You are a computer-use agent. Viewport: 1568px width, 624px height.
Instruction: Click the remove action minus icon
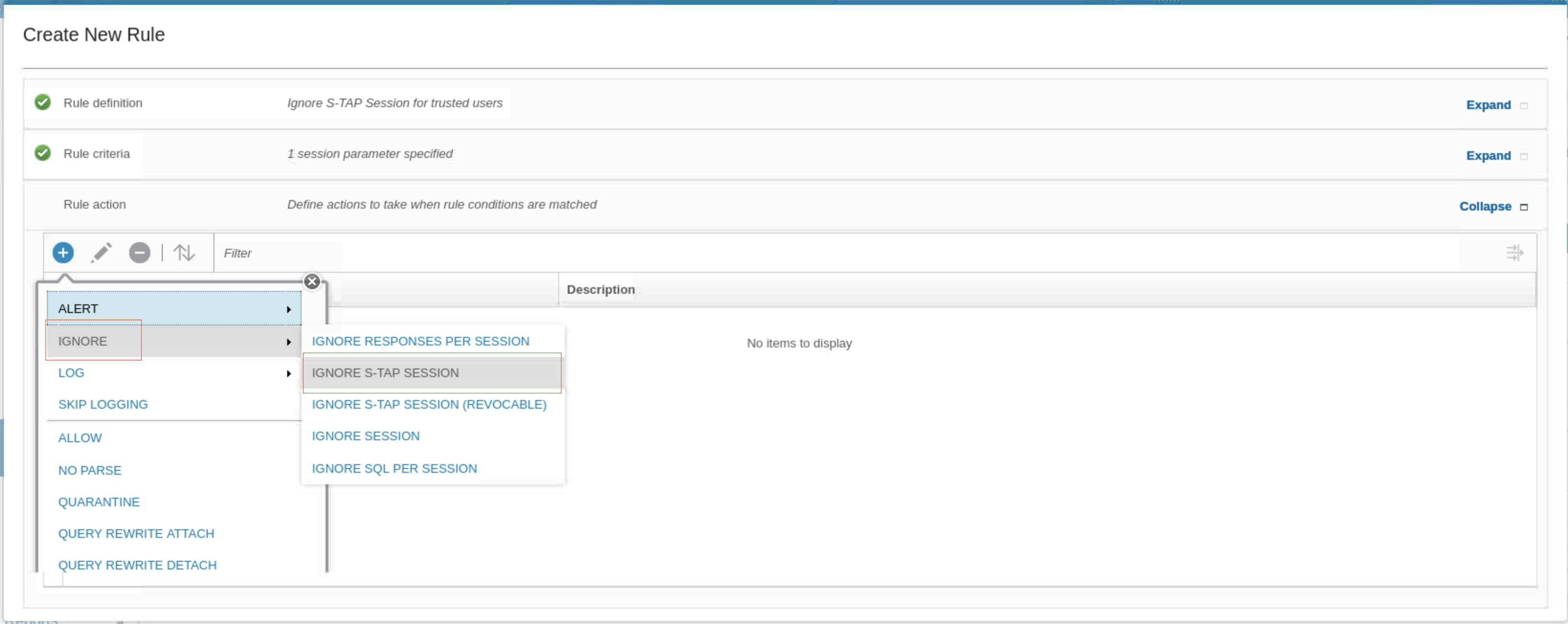pyautogui.click(x=139, y=253)
